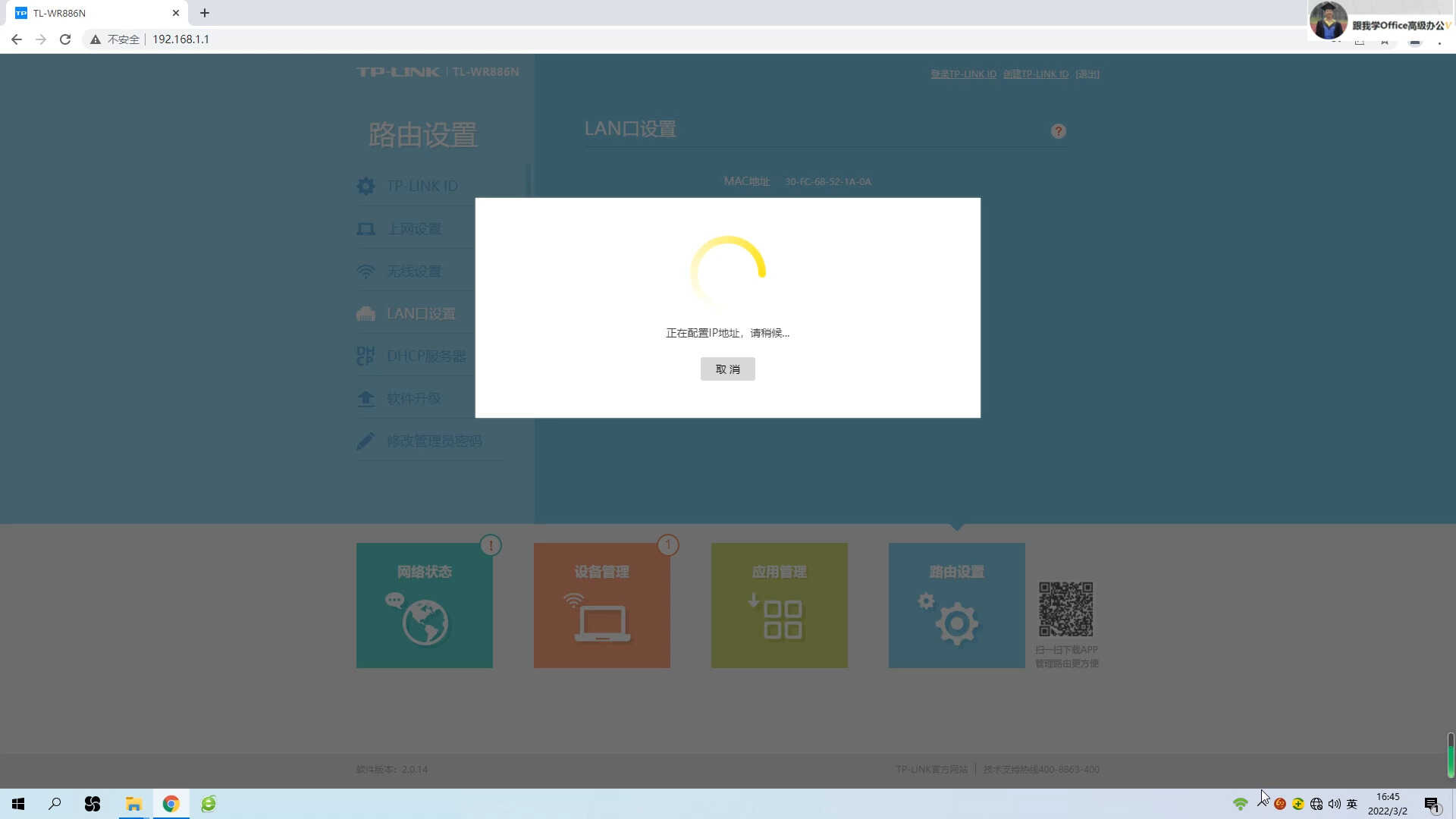Click the 取消 (Cancel) button
The width and height of the screenshot is (1456, 819).
click(728, 369)
